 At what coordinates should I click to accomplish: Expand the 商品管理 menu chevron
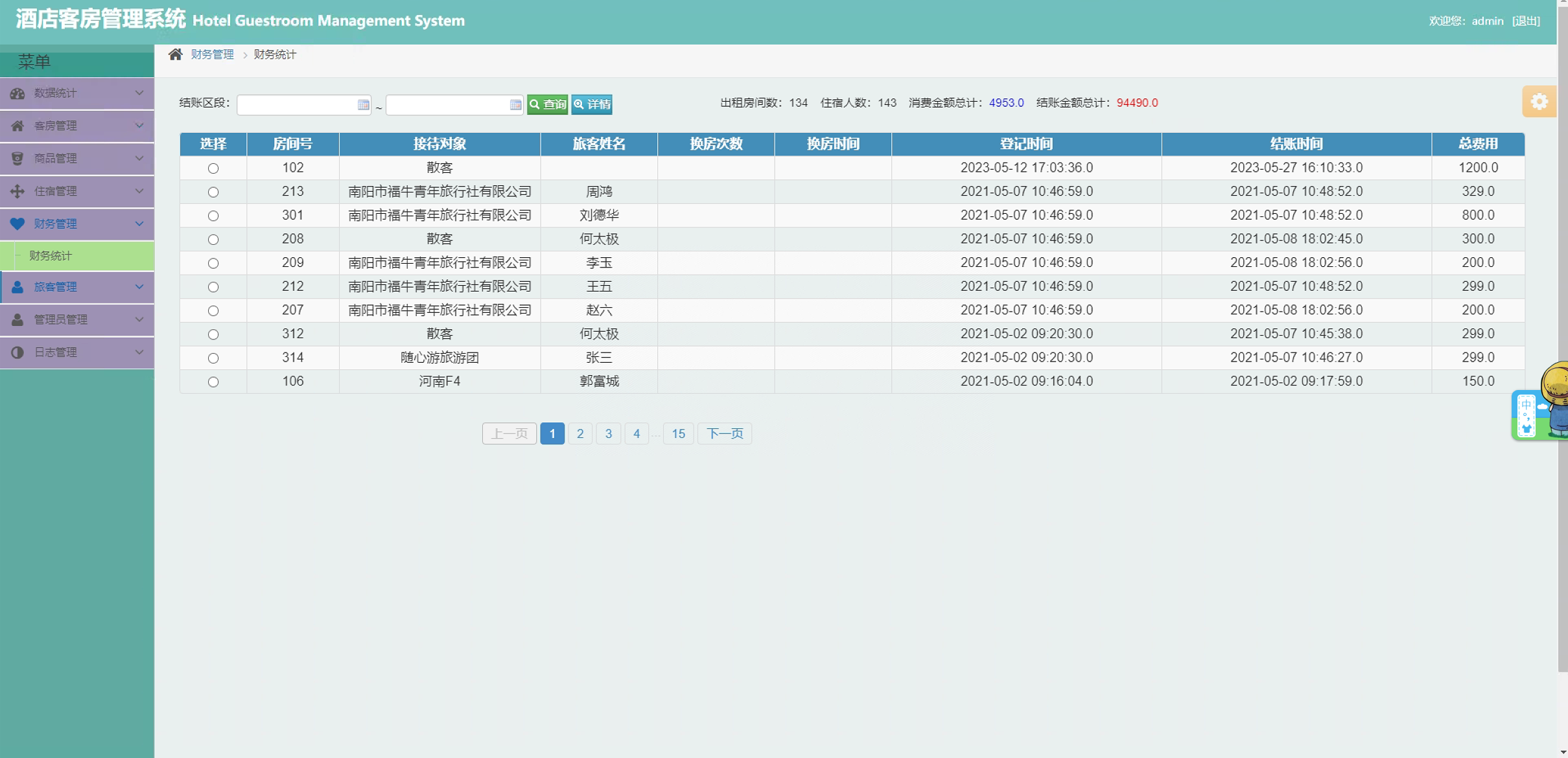click(x=139, y=158)
